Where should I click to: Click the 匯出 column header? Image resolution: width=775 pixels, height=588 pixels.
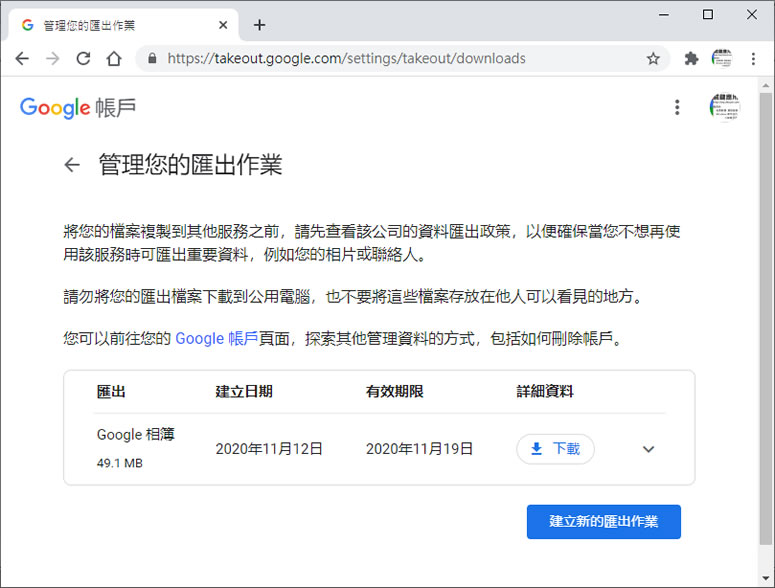click(111, 392)
